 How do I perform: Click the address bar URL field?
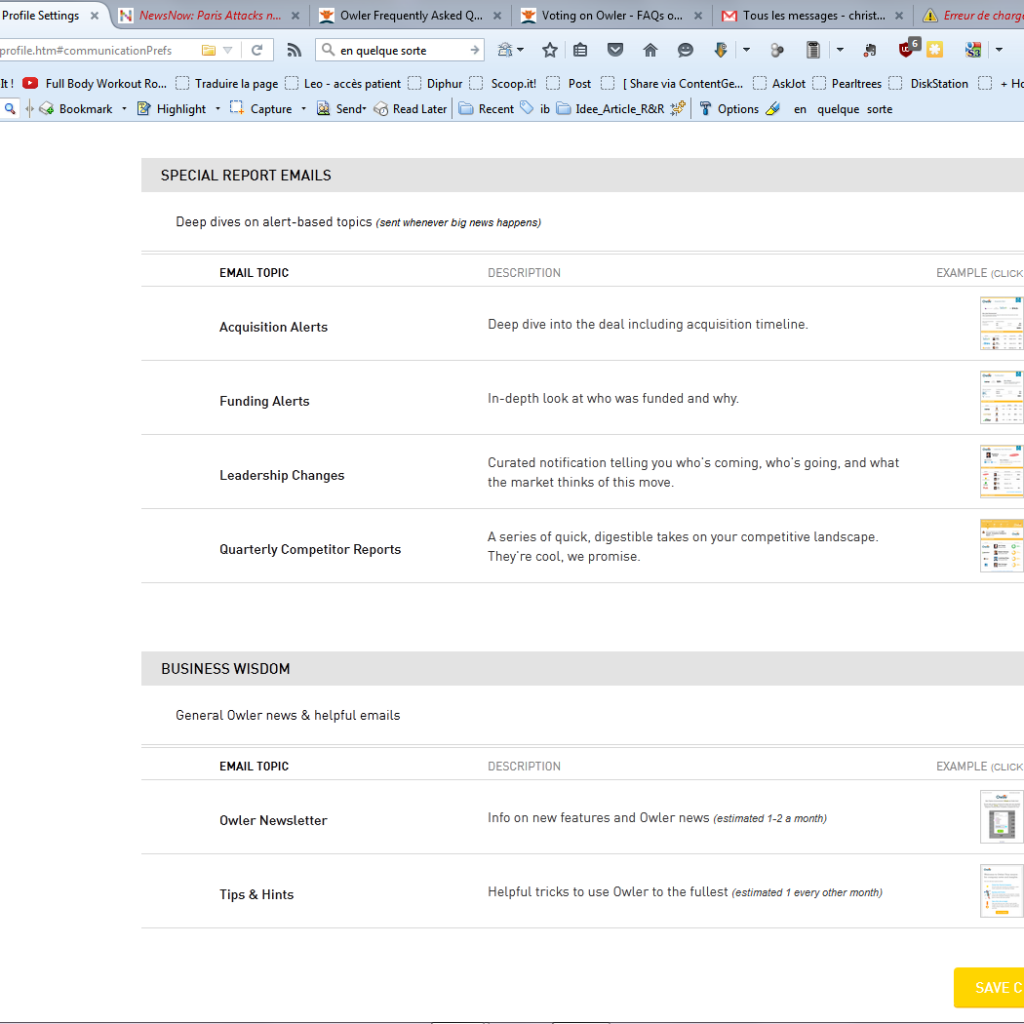98,50
